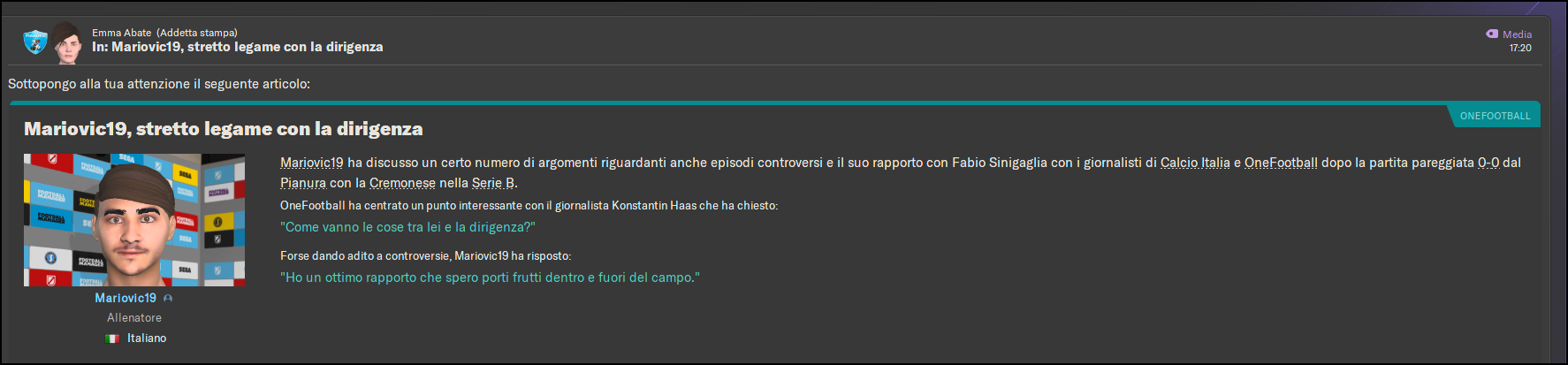Click the club badge icon beside Emma Abate
The width and height of the screenshot is (1568, 365).
(34, 42)
